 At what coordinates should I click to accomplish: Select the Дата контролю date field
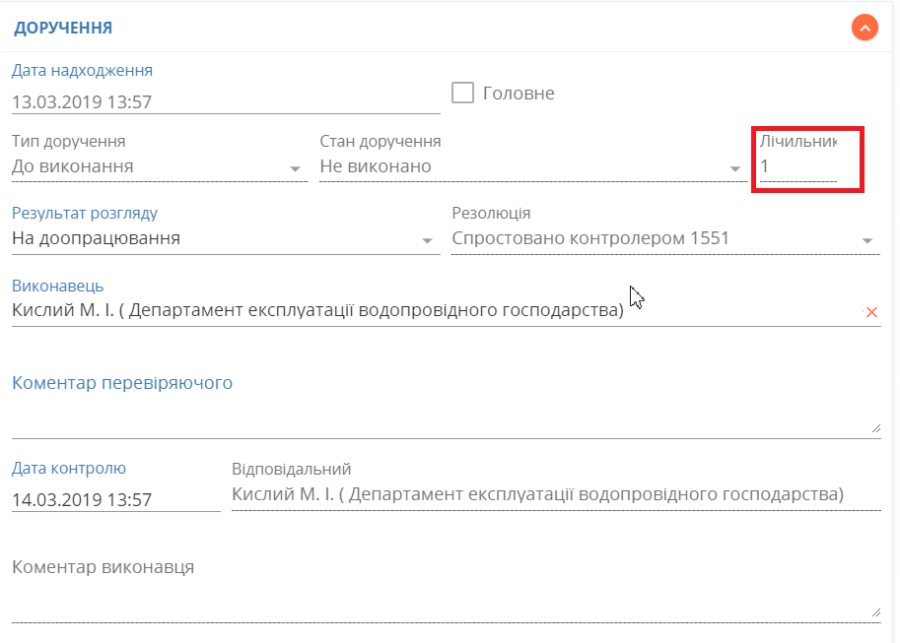pyautogui.click(x=114, y=499)
